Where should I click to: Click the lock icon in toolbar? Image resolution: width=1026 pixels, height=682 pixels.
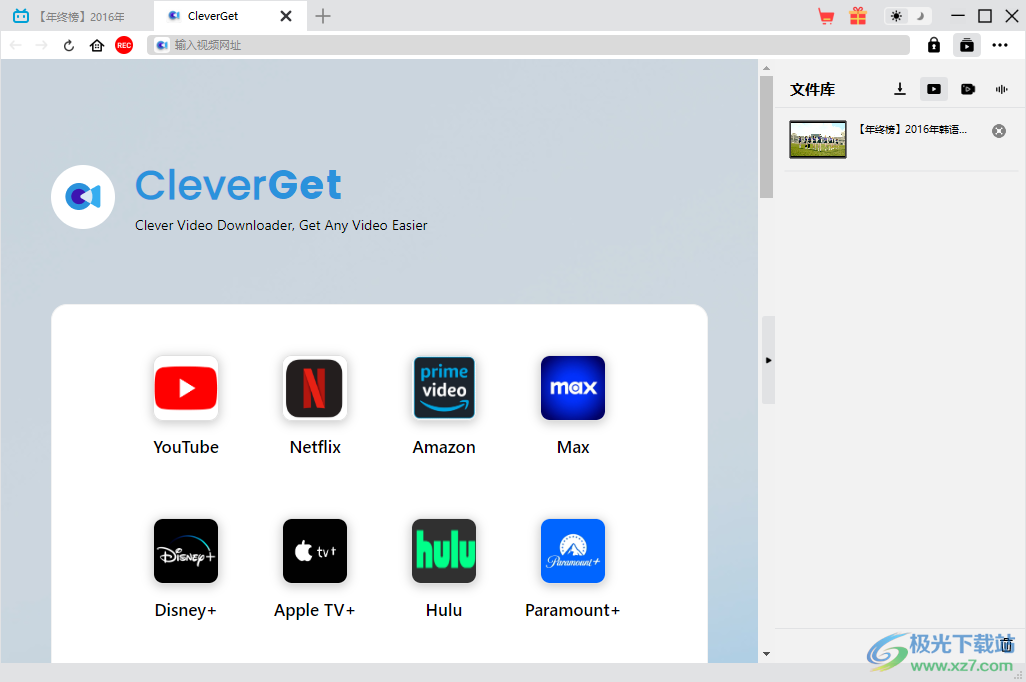934,45
